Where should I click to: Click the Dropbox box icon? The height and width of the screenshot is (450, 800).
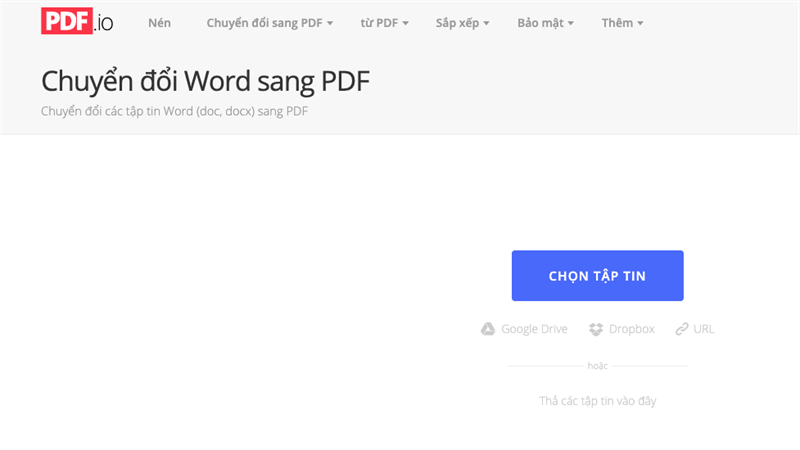point(595,329)
